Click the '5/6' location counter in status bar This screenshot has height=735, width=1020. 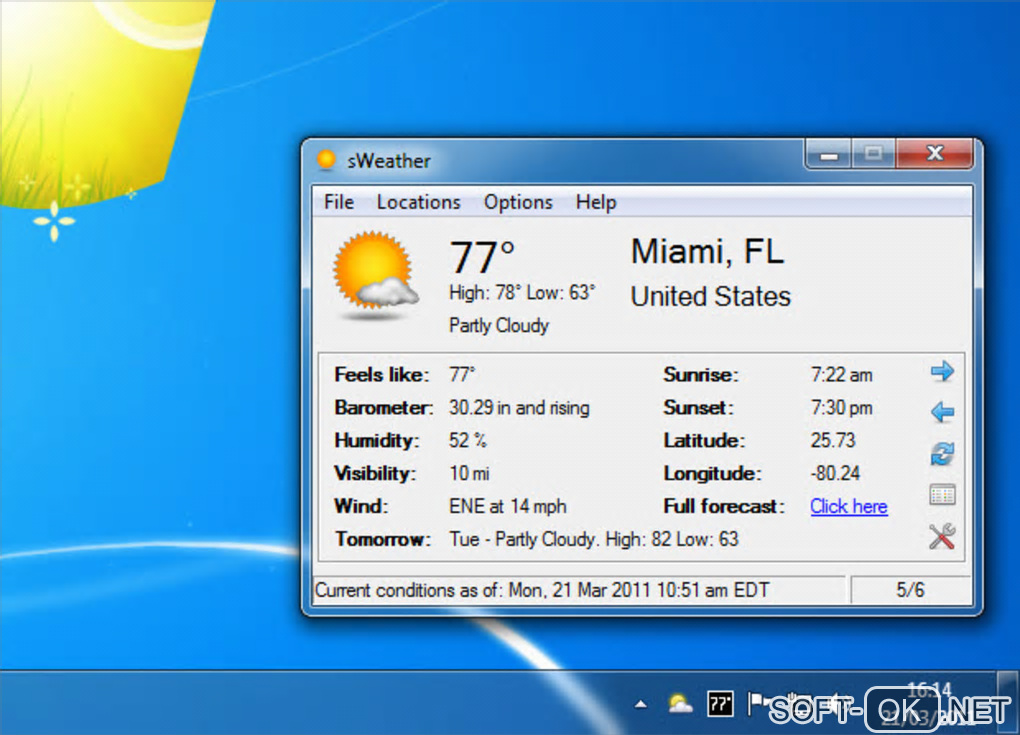point(909,590)
